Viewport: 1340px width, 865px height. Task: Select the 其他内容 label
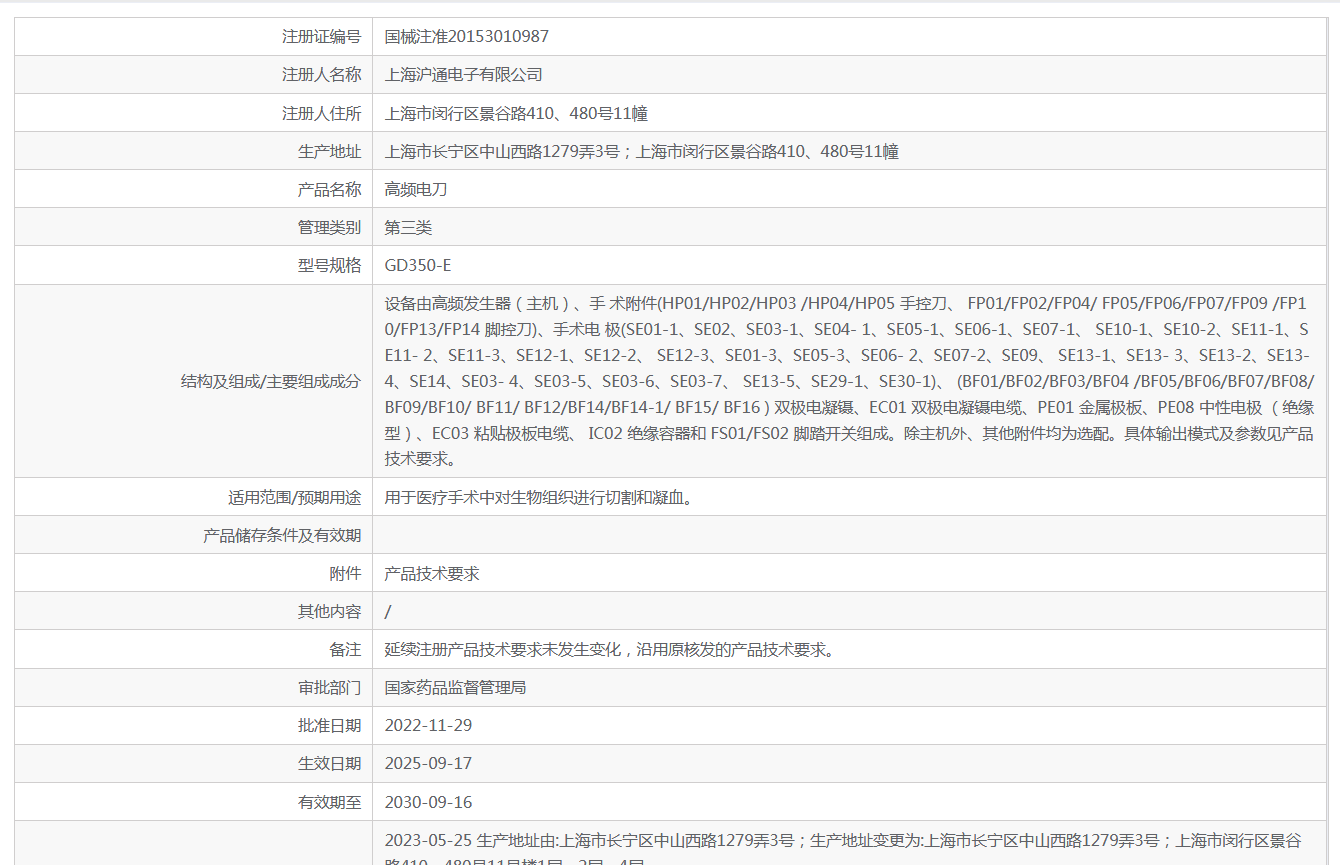329,611
